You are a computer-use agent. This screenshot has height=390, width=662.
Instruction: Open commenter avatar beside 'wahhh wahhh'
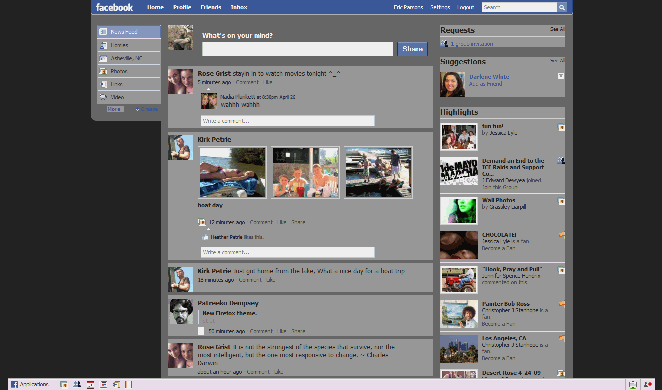coord(209,101)
